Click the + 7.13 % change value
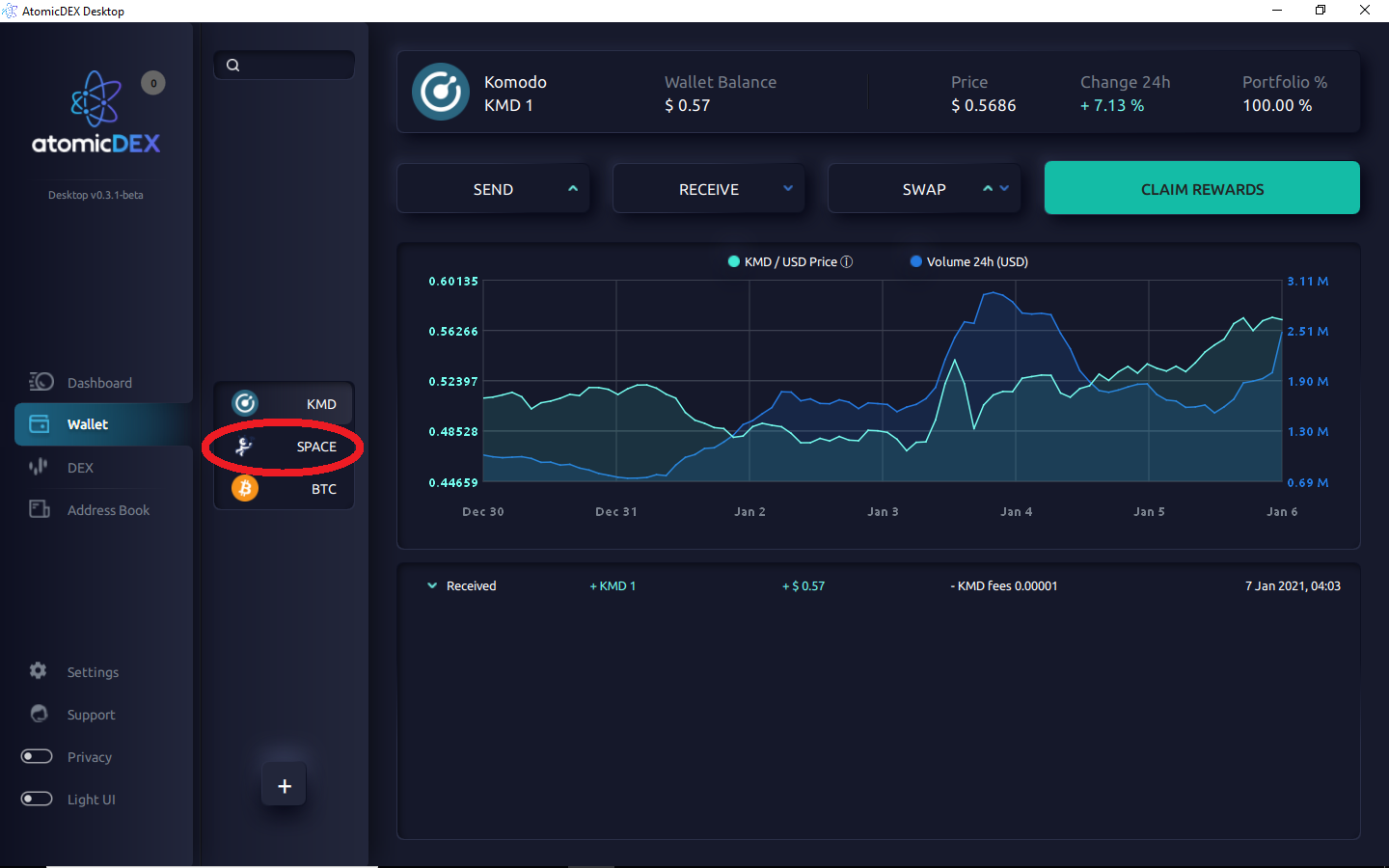The image size is (1389, 868). point(1111,105)
